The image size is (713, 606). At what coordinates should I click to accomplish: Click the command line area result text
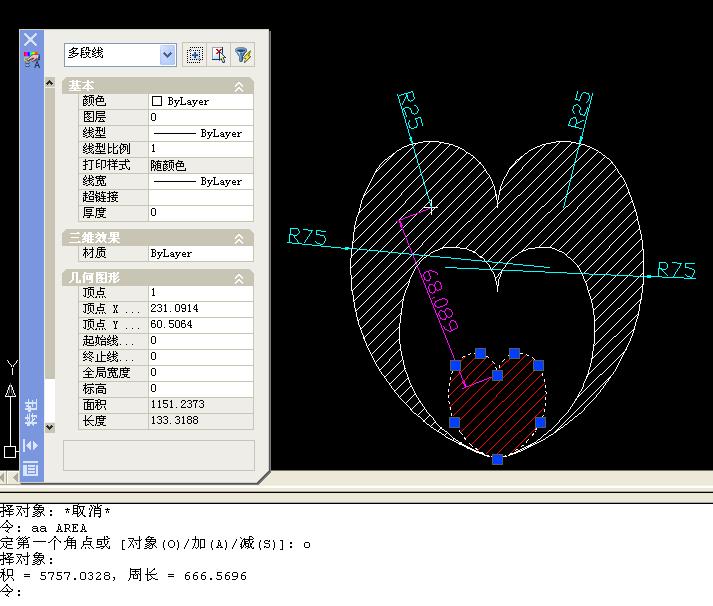tap(123, 576)
